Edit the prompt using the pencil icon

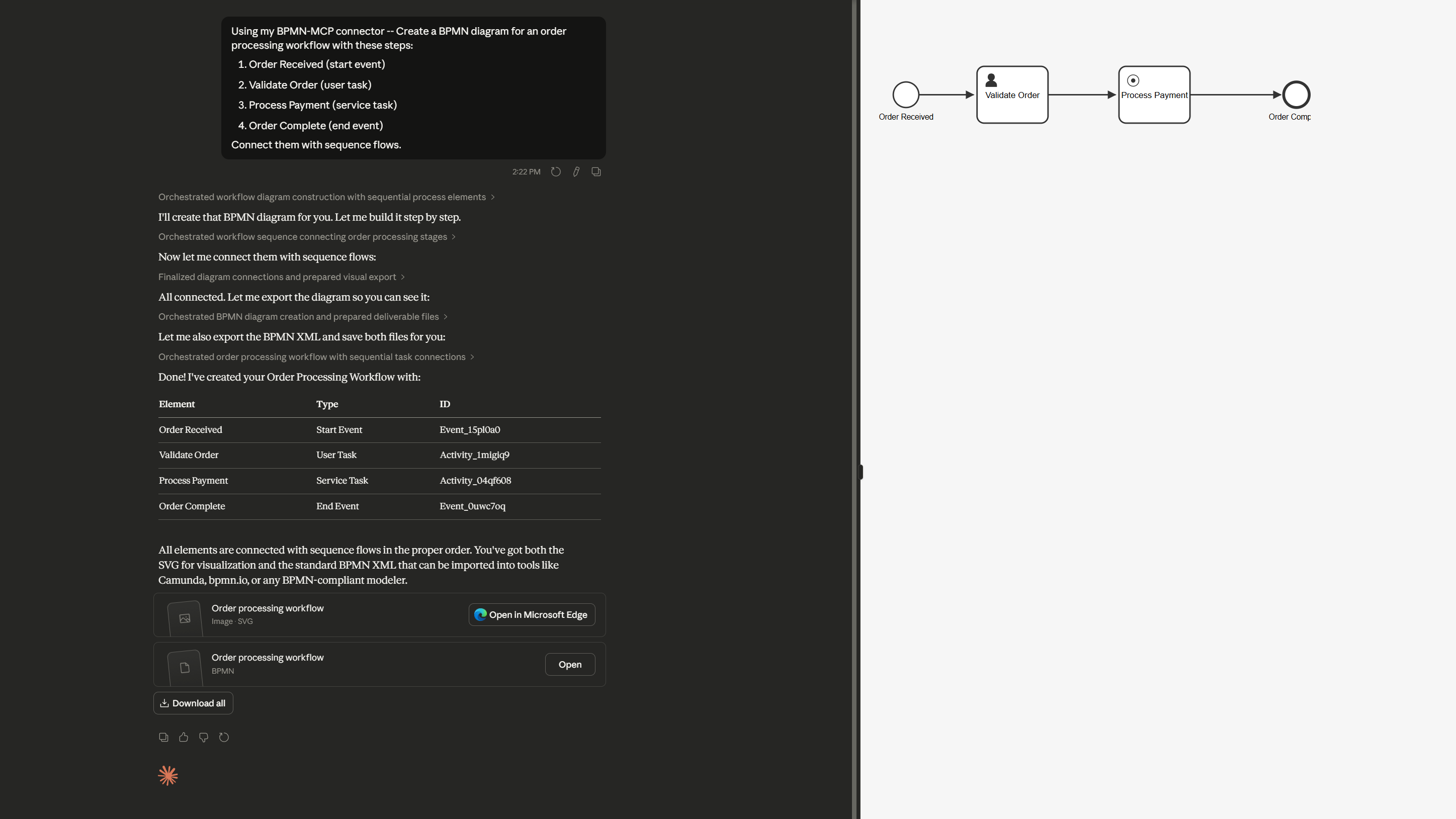576,171
